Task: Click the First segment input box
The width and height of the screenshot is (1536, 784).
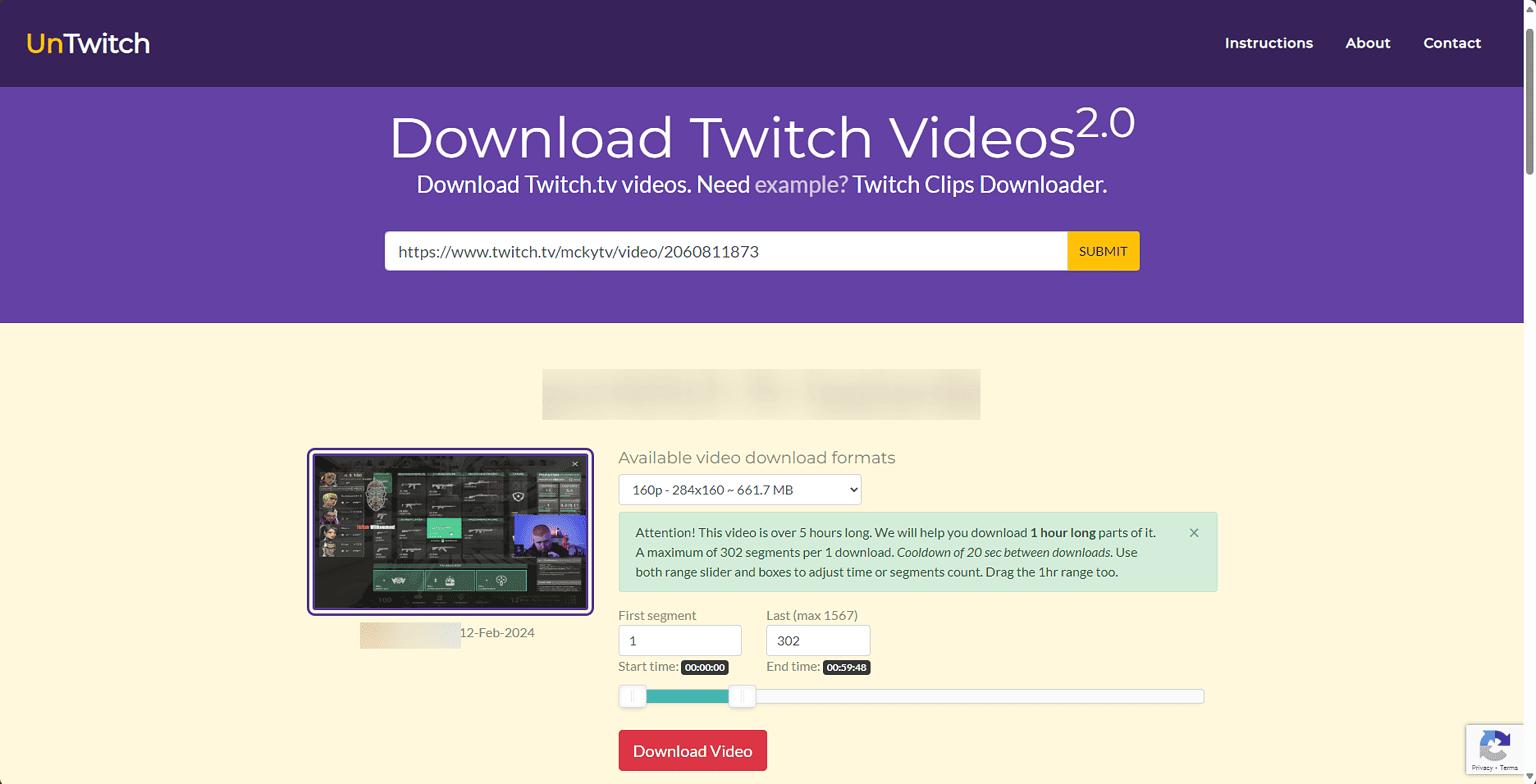Action: tap(680, 640)
